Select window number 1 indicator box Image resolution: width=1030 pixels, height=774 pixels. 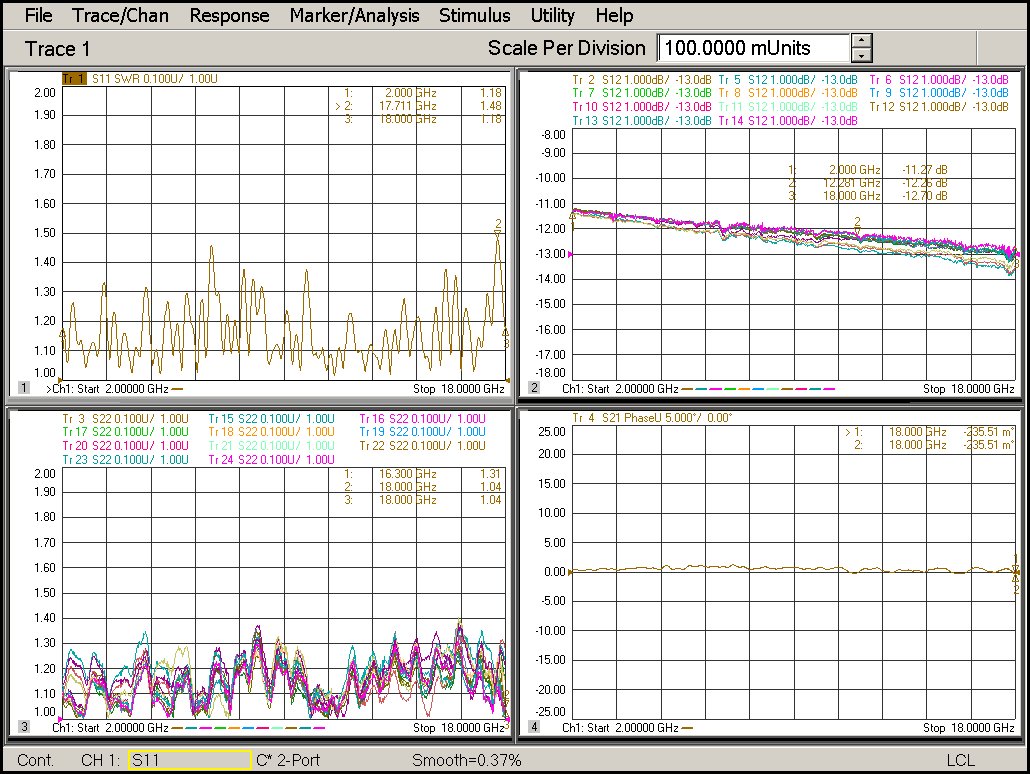click(24, 388)
